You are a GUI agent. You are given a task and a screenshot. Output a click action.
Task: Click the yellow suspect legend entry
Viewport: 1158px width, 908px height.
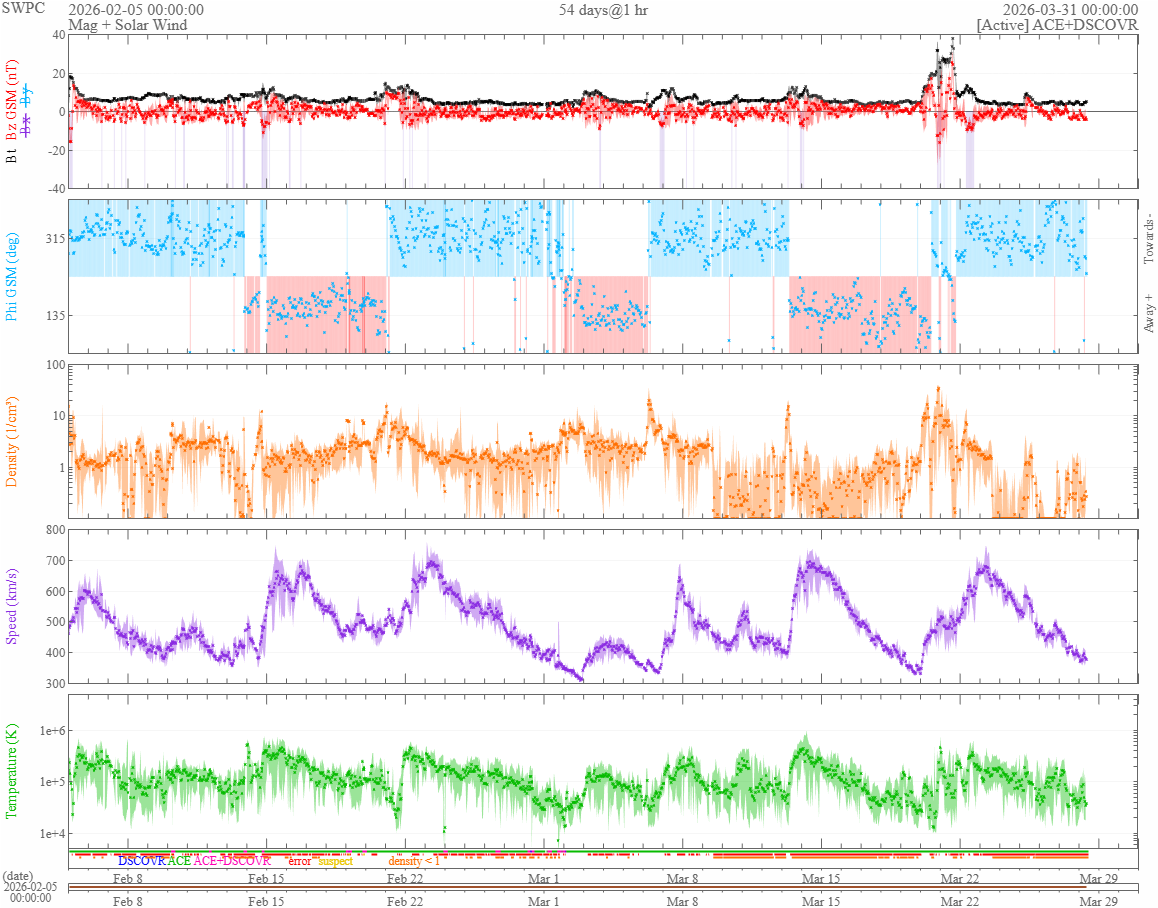(334, 861)
